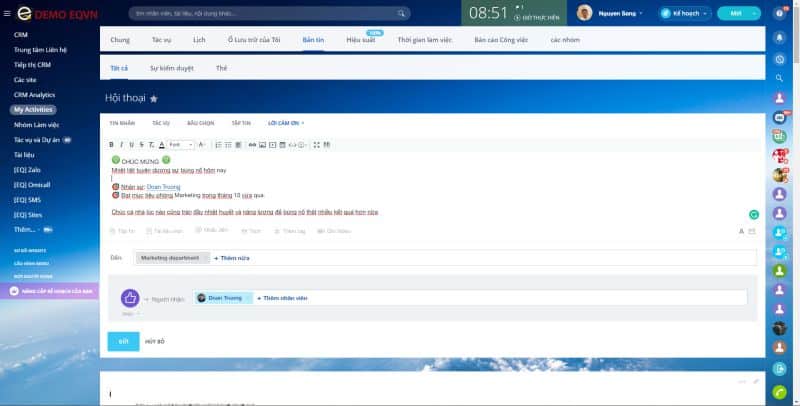Toggle bold formatting in the editor
The height and width of the screenshot is (406, 800).
coord(111,145)
